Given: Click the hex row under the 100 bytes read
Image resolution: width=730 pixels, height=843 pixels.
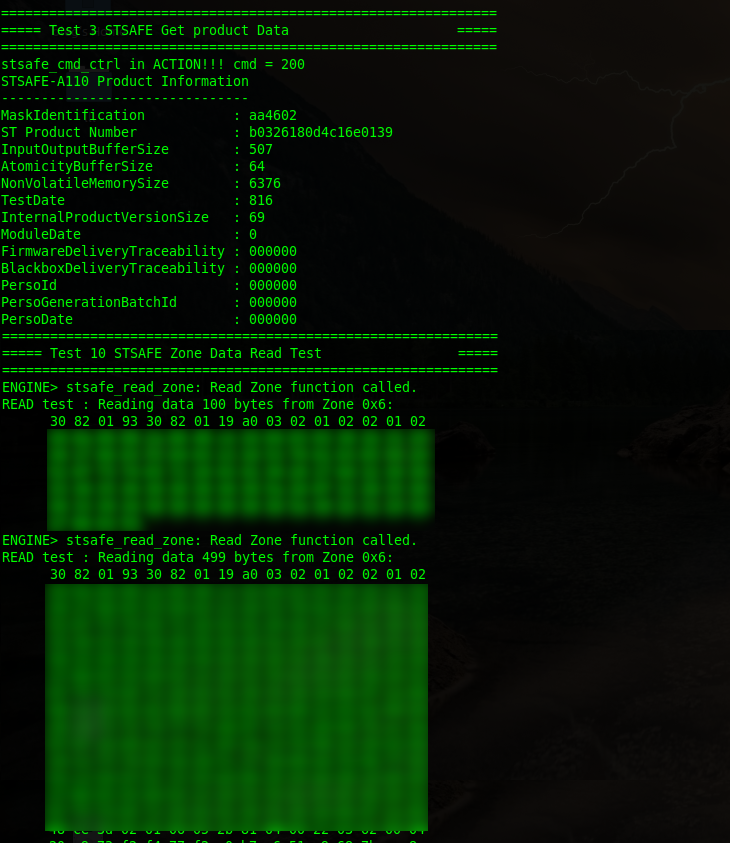Looking at the screenshot, I should [x=238, y=422].
